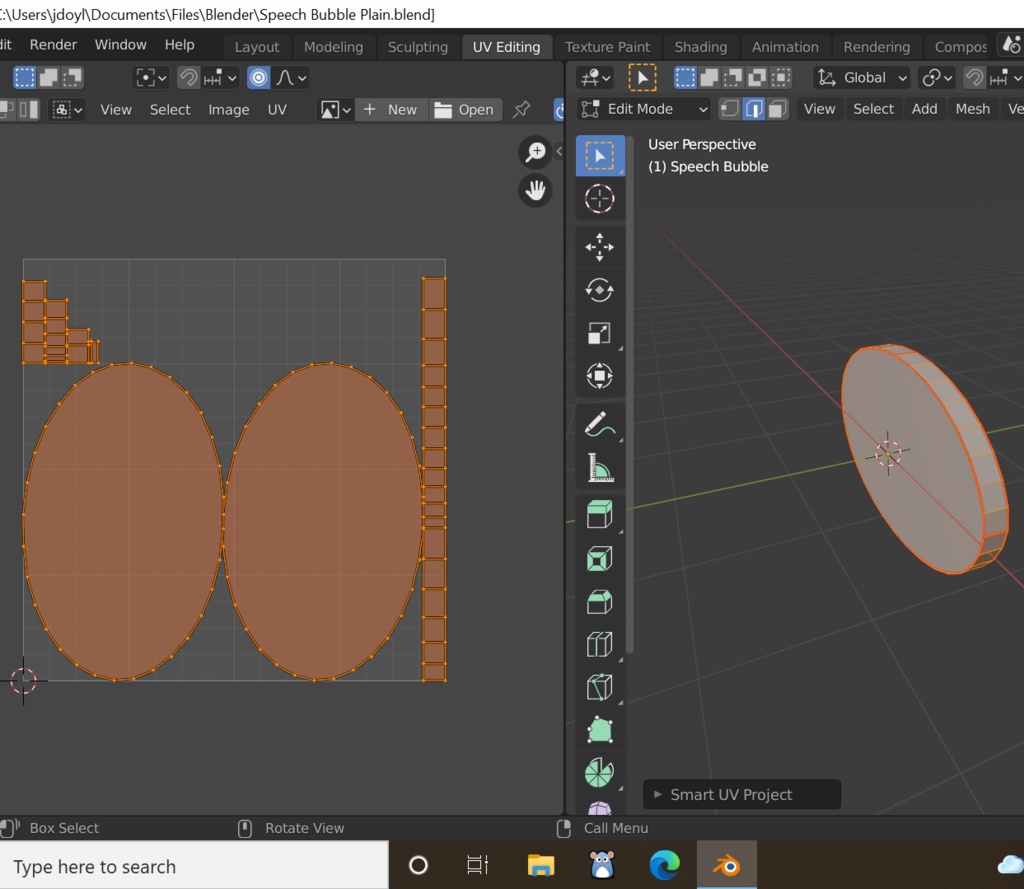This screenshot has width=1024, height=889.
Task: Select the Annotate pencil tool
Action: [600, 425]
